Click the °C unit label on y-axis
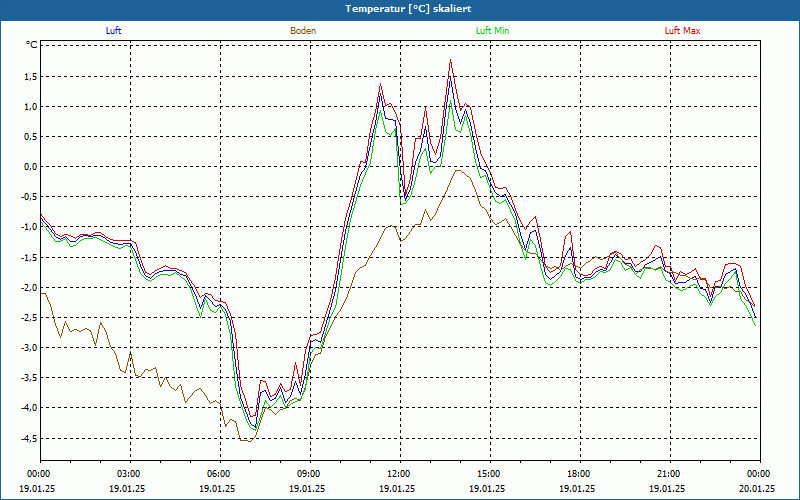Image resolution: width=800 pixels, height=500 pixels. [x=32, y=45]
